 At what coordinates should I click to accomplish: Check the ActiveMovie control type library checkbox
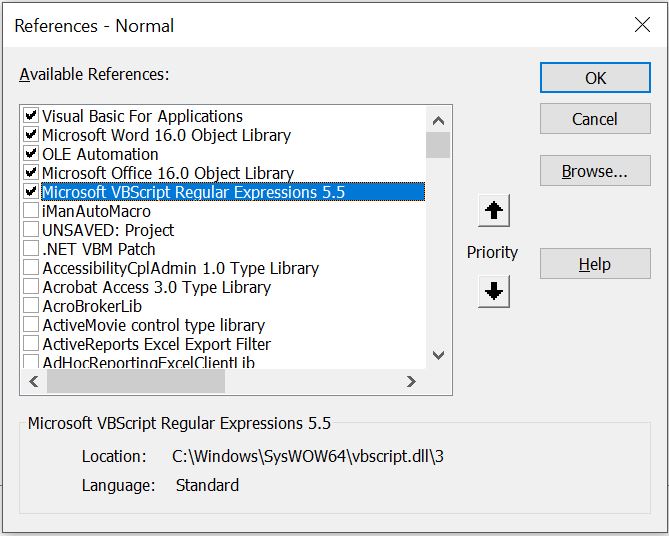[31, 324]
